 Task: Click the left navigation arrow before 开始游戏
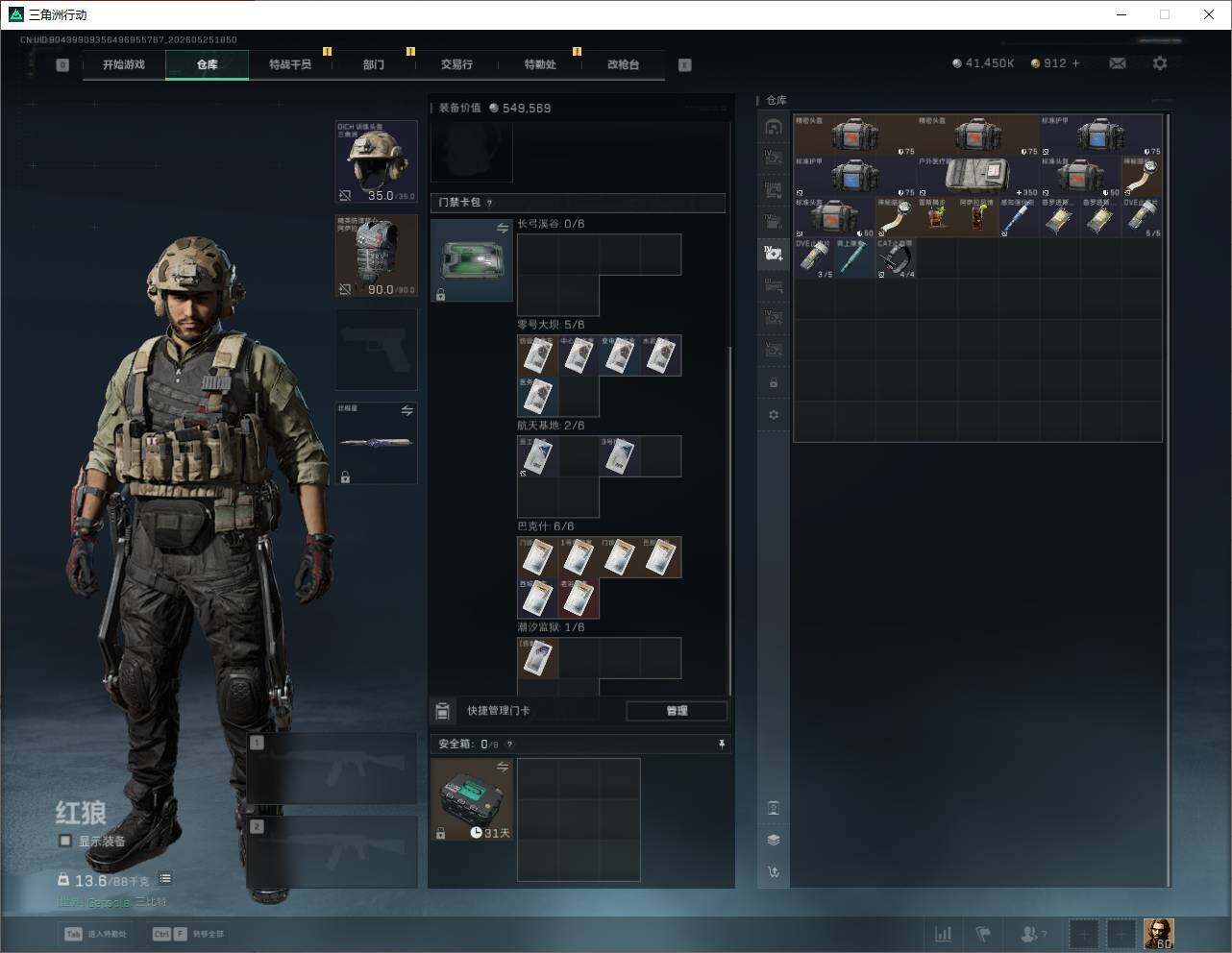click(x=62, y=65)
